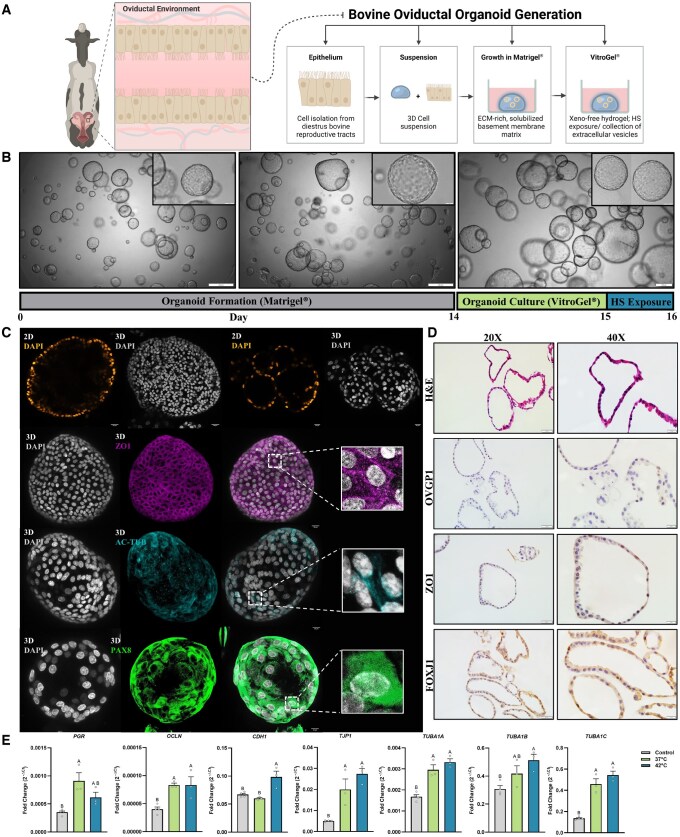The image size is (680, 837).
Task: Click day 16 marker on the timeline
Action: (671, 317)
